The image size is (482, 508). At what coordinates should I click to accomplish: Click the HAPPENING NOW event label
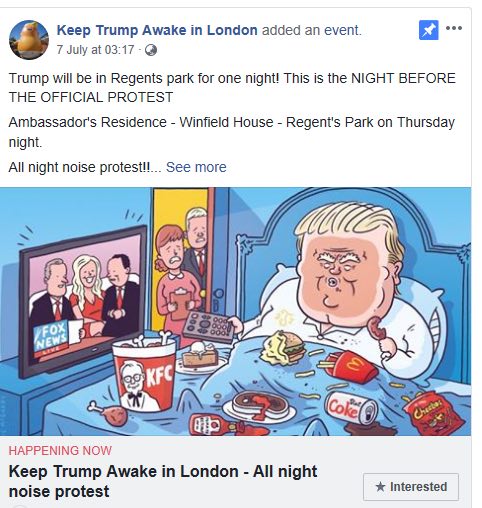(x=60, y=451)
